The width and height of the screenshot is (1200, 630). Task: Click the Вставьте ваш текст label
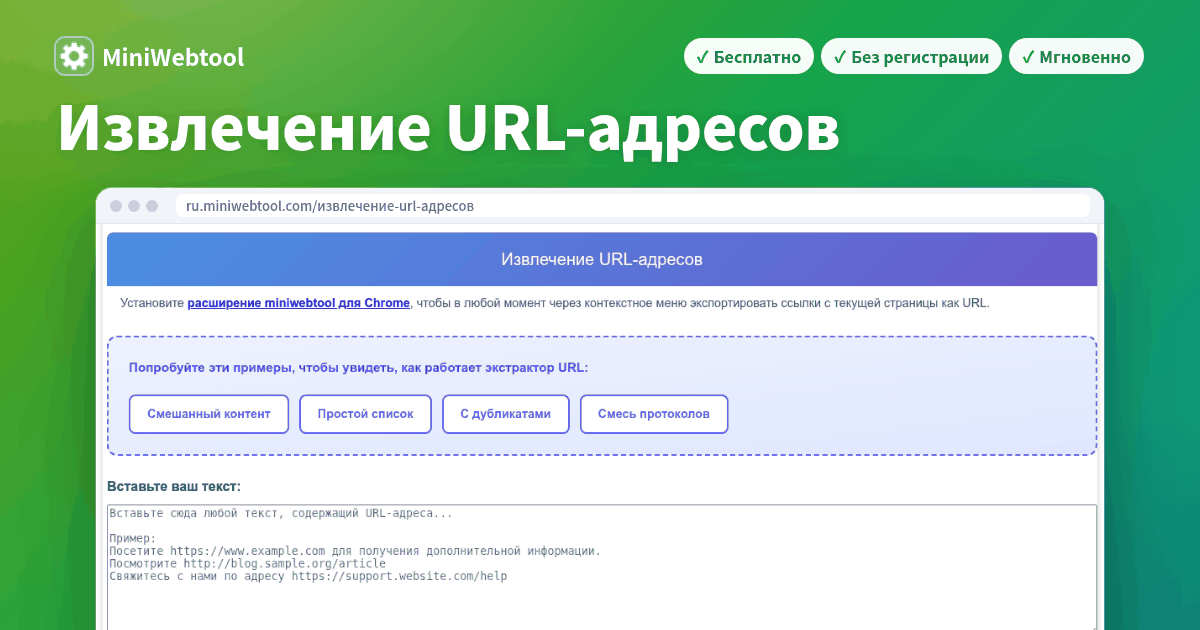[174, 487]
